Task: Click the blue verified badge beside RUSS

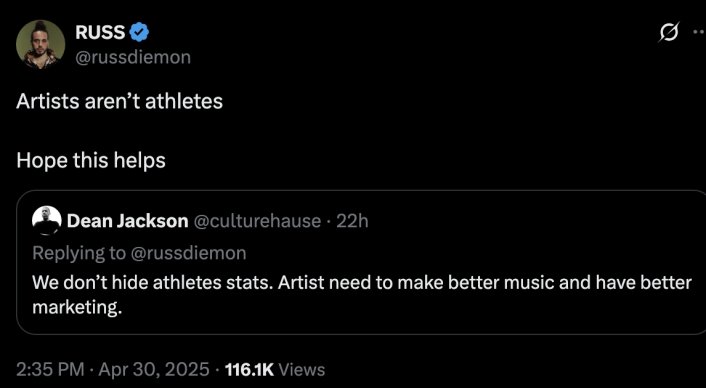Action: [140, 32]
